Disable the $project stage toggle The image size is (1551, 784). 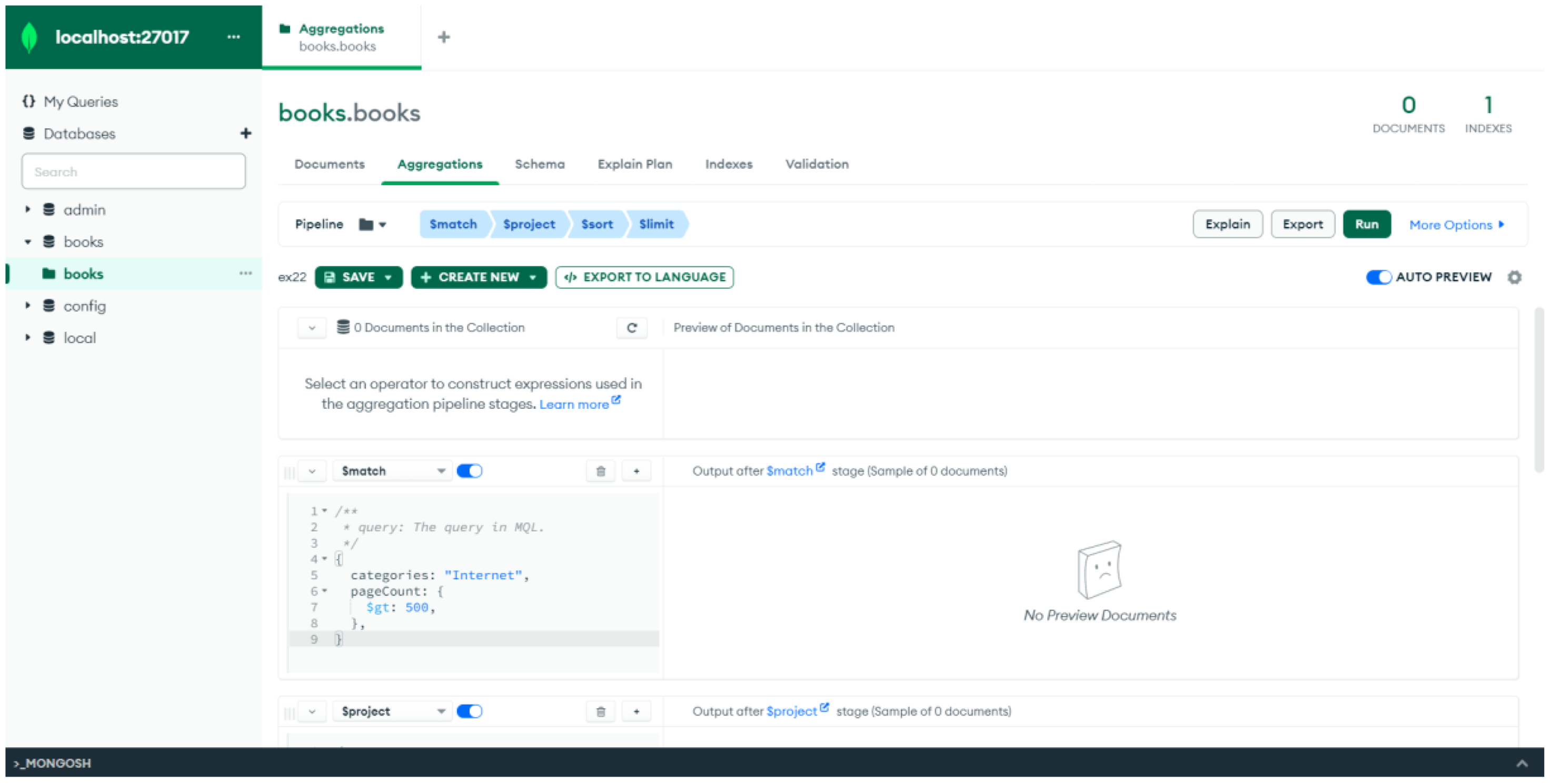(x=469, y=712)
